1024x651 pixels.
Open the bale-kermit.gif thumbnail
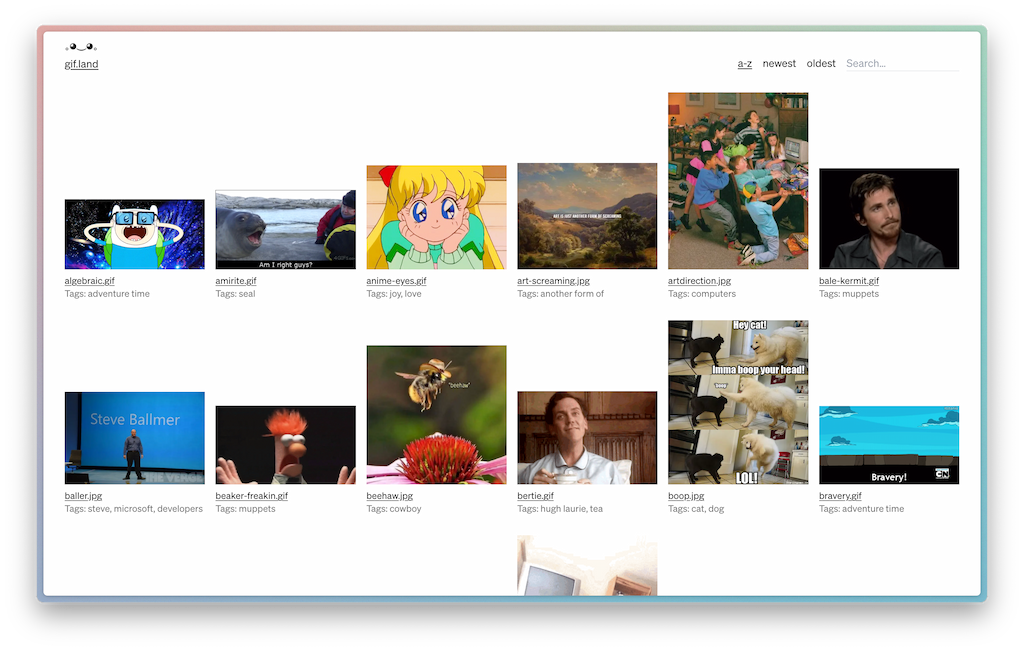tap(889, 219)
